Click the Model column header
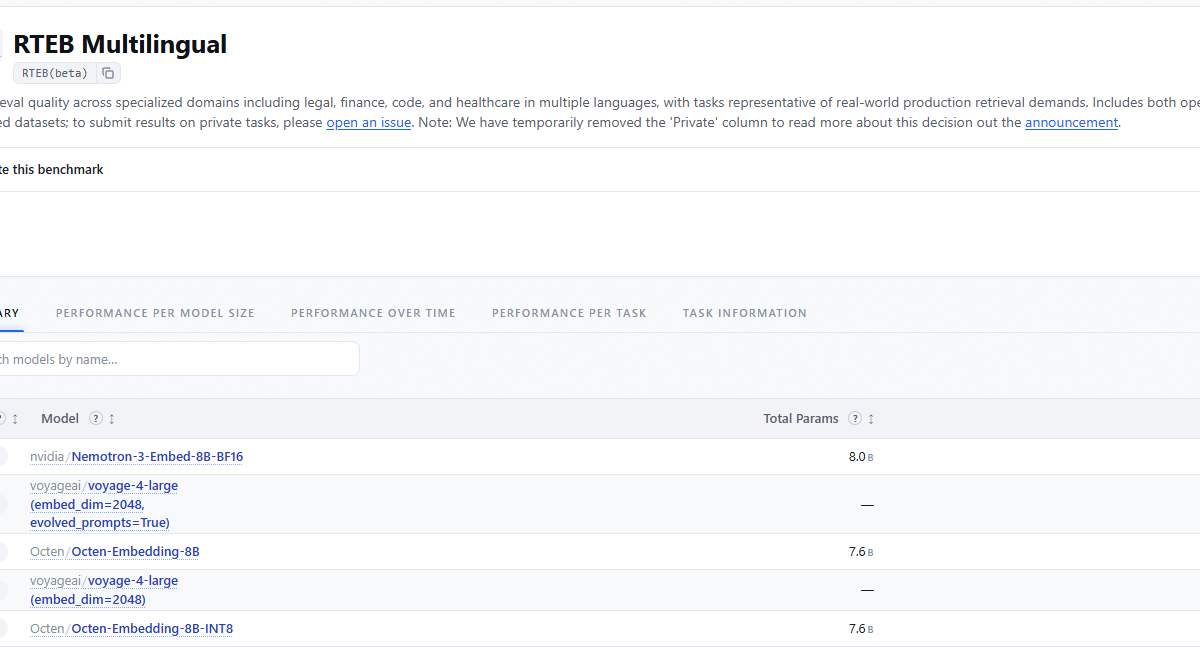 [x=60, y=418]
